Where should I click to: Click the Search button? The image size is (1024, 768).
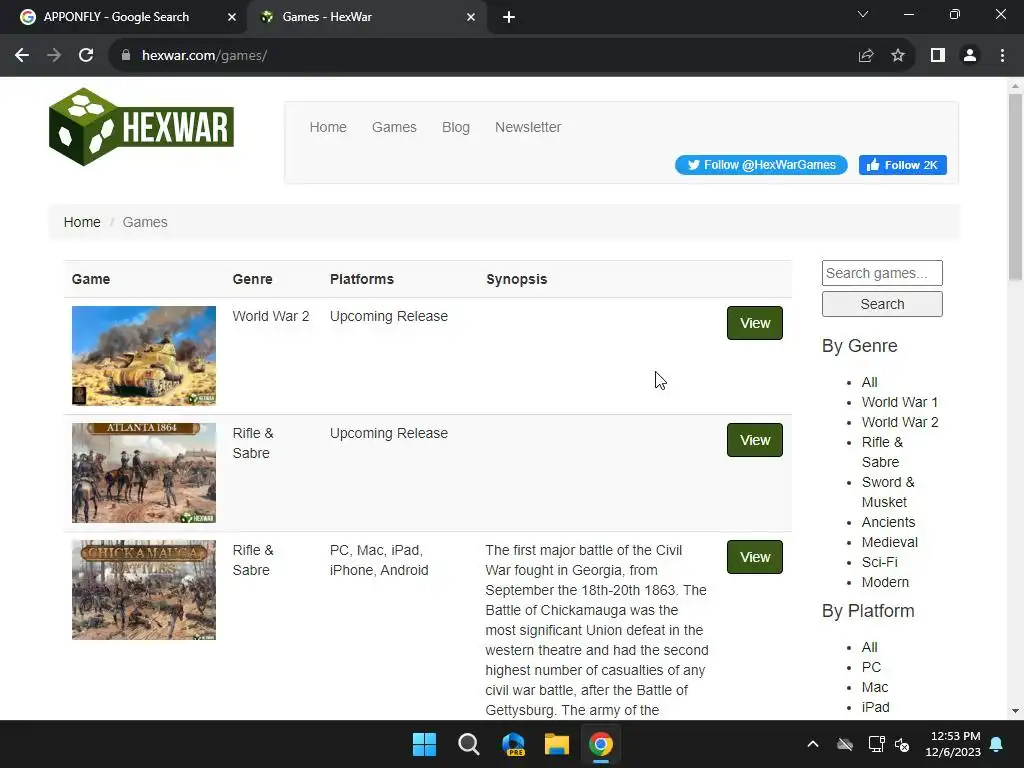882,304
